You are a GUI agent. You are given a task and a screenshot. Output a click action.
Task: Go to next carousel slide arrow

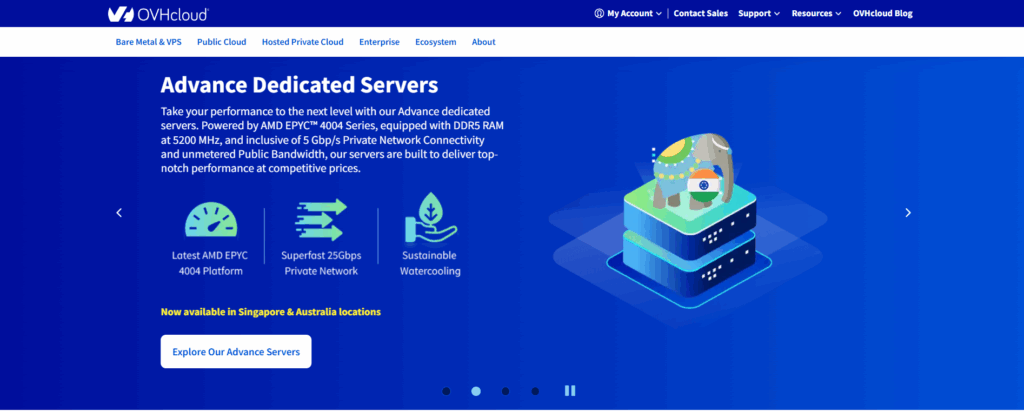click(x=908, y=212)
